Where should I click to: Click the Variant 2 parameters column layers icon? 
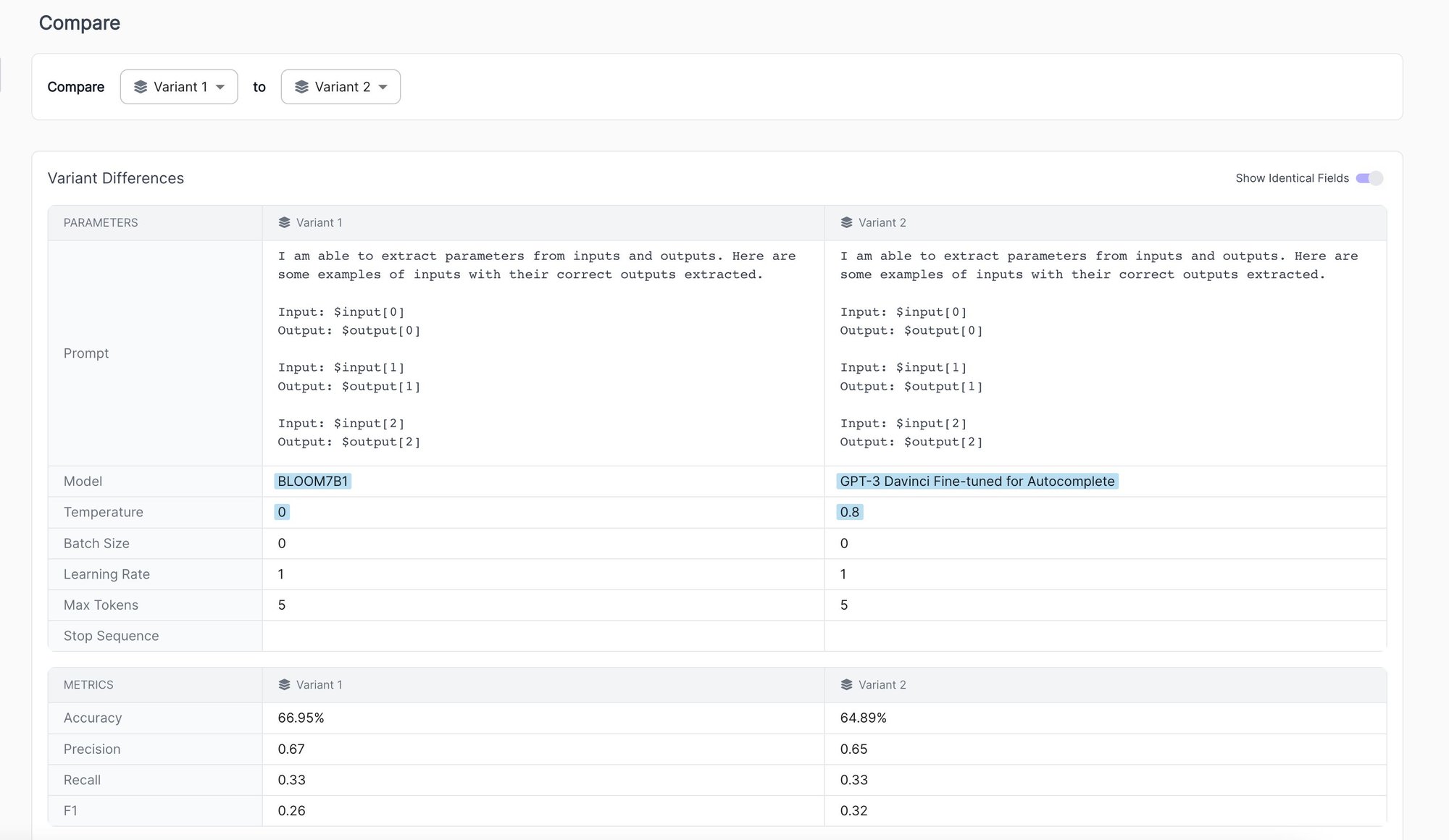(846, 223)
